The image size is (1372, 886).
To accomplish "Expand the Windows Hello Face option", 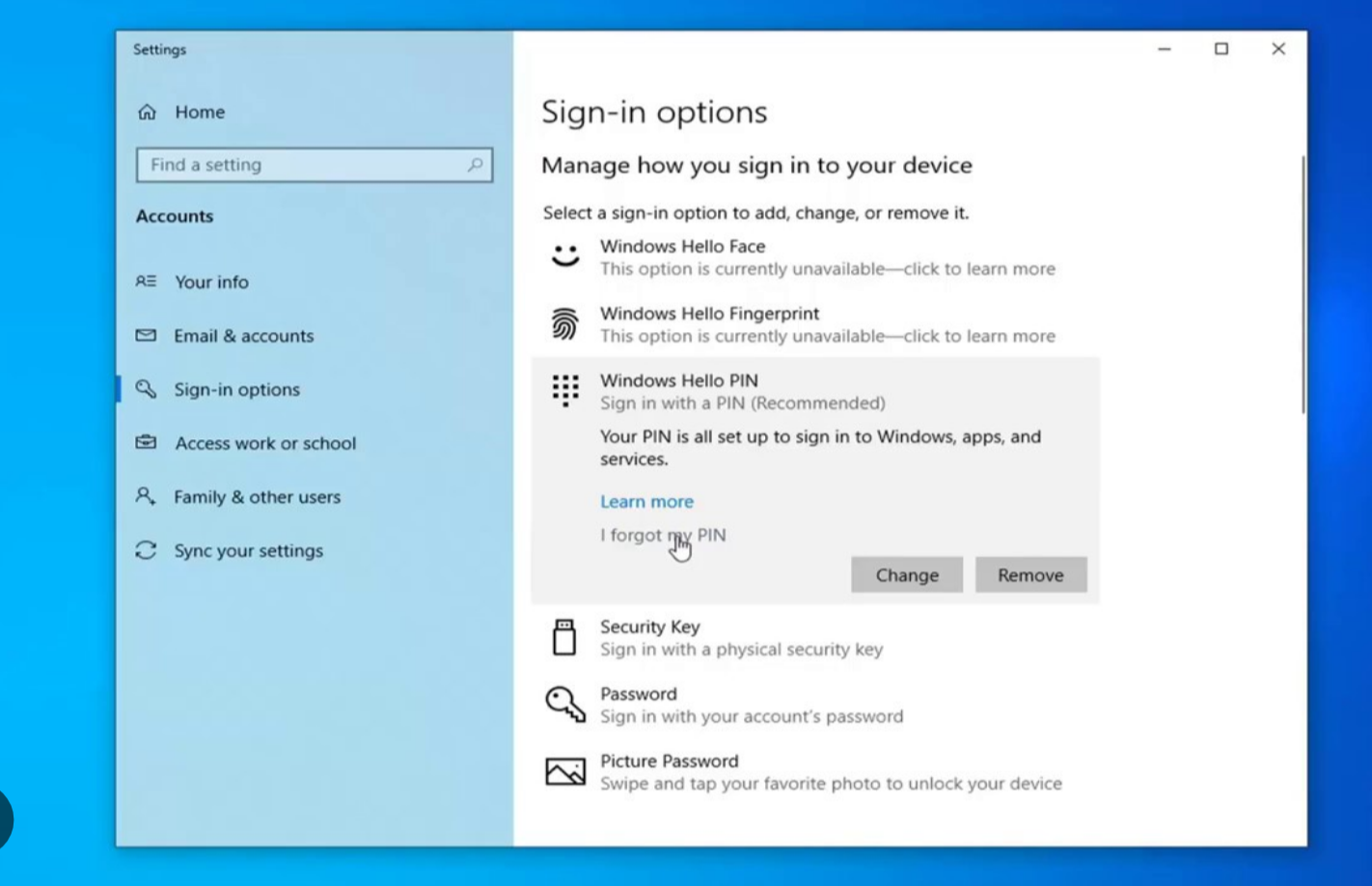I will 815,257.
